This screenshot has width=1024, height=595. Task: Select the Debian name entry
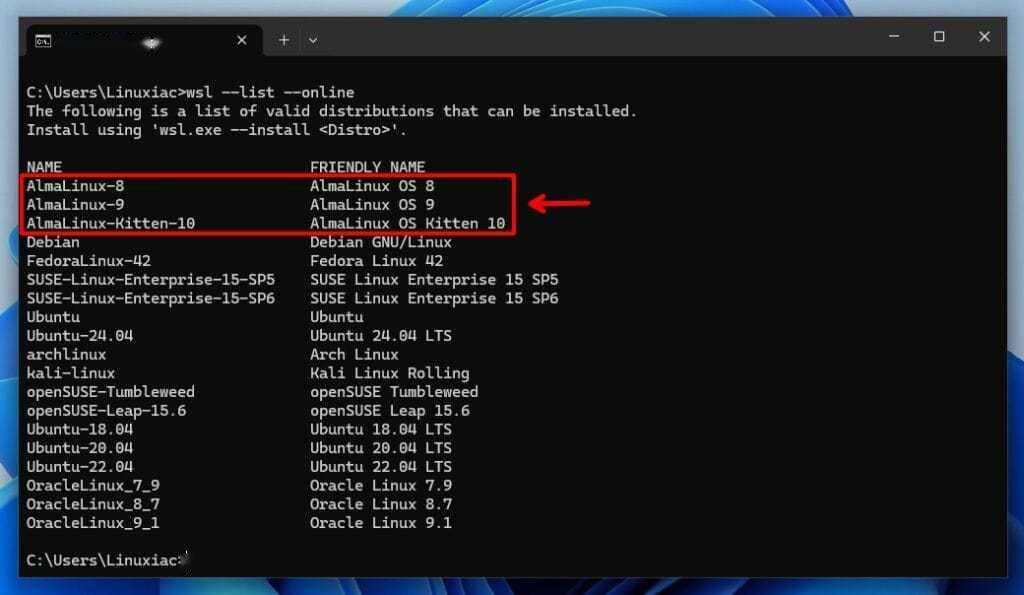click(x=53, y=242)
